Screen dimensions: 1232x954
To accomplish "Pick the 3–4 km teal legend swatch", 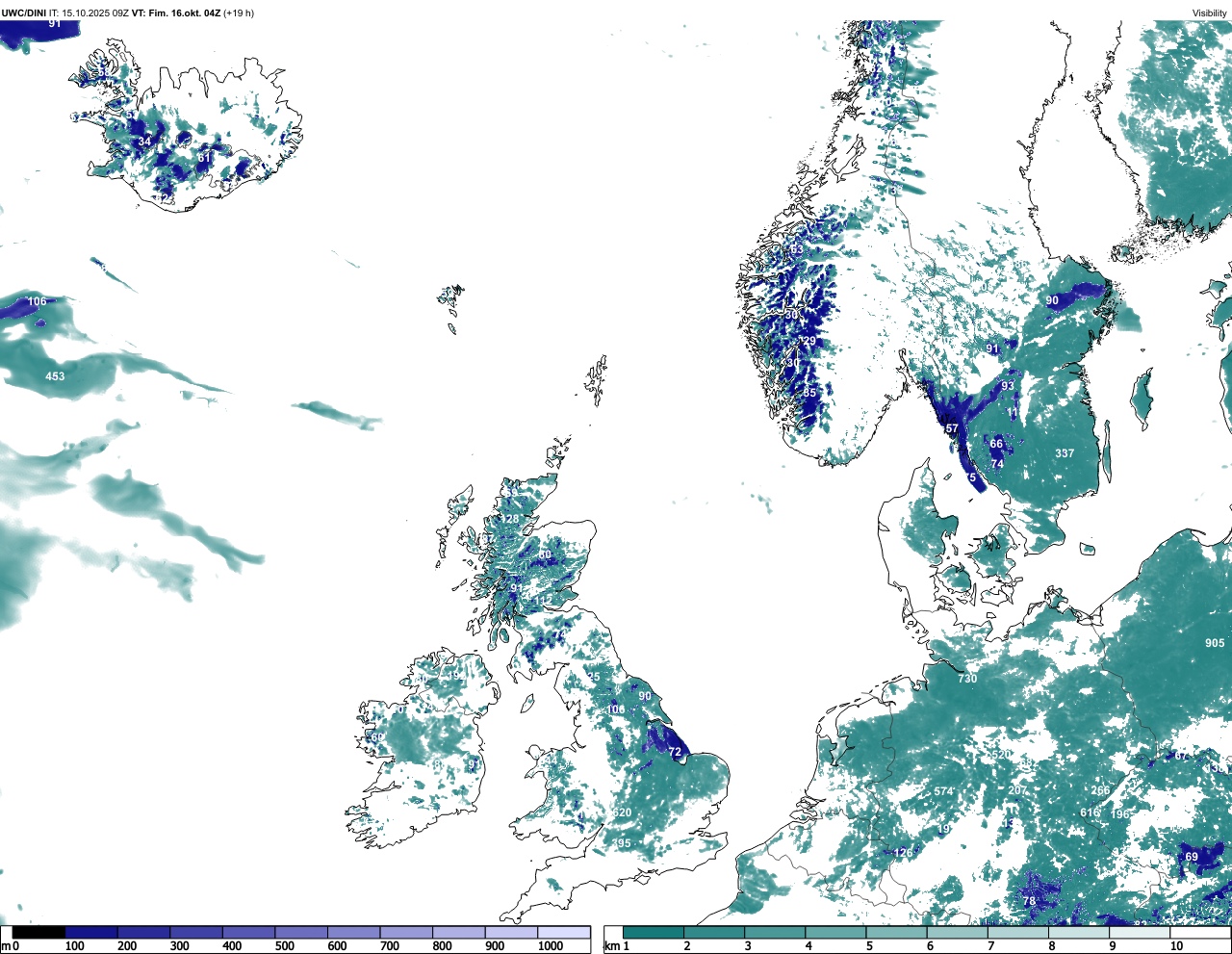I will 775,932.
